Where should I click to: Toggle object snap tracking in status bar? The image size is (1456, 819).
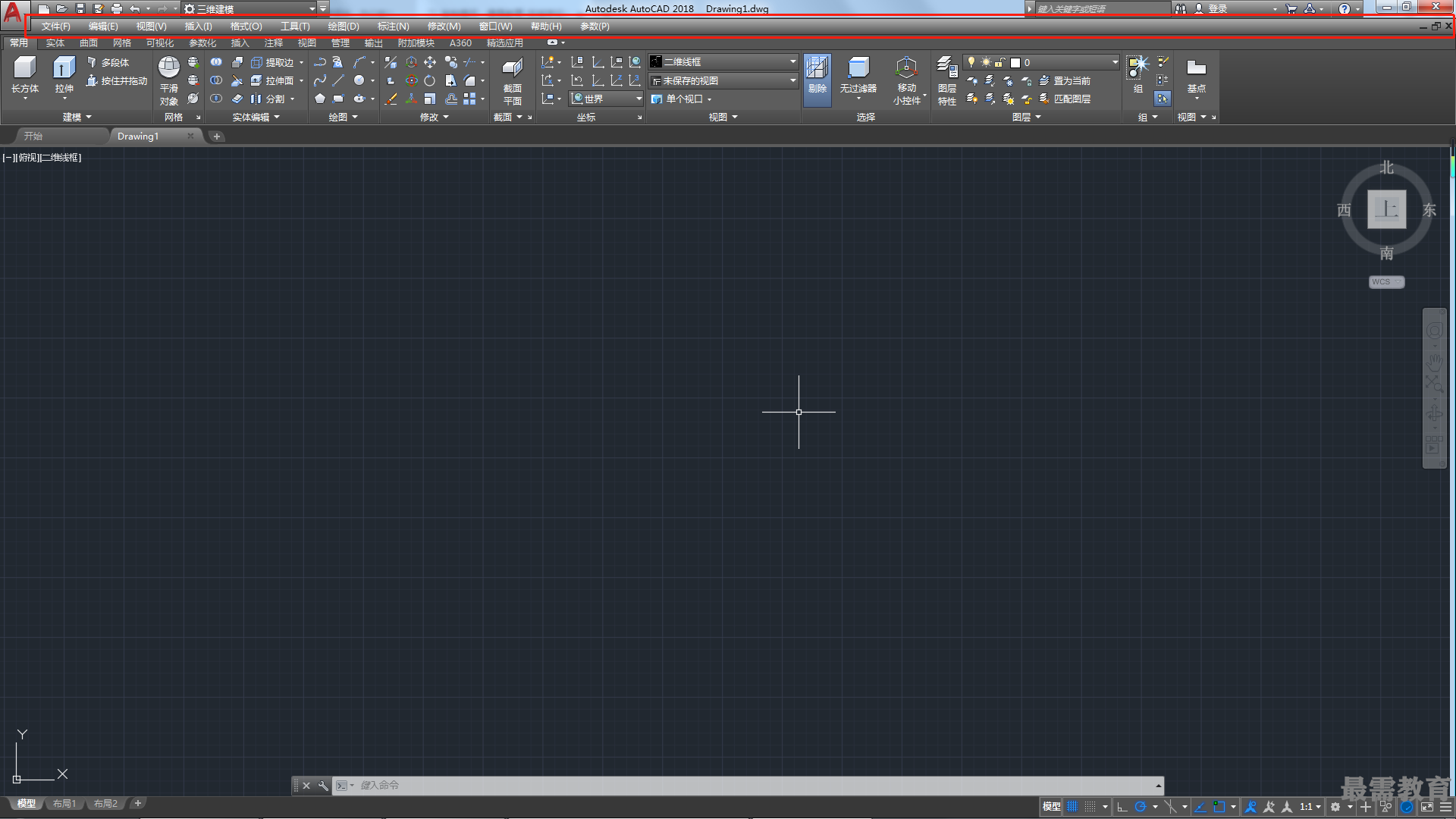click(x=1200, y=807)
